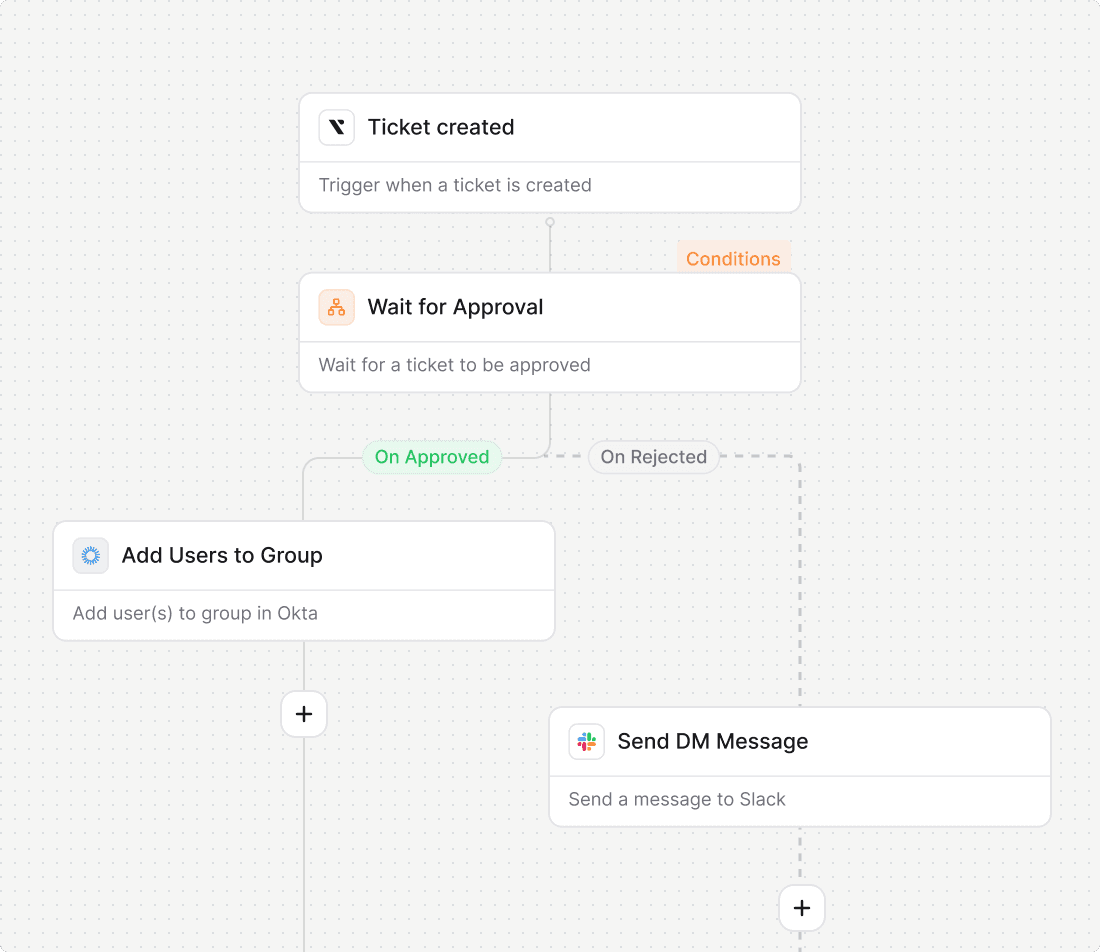1100x952 pixels.
Task: Click the Slack icon on Send DM node
Action: tap(587, 742)
